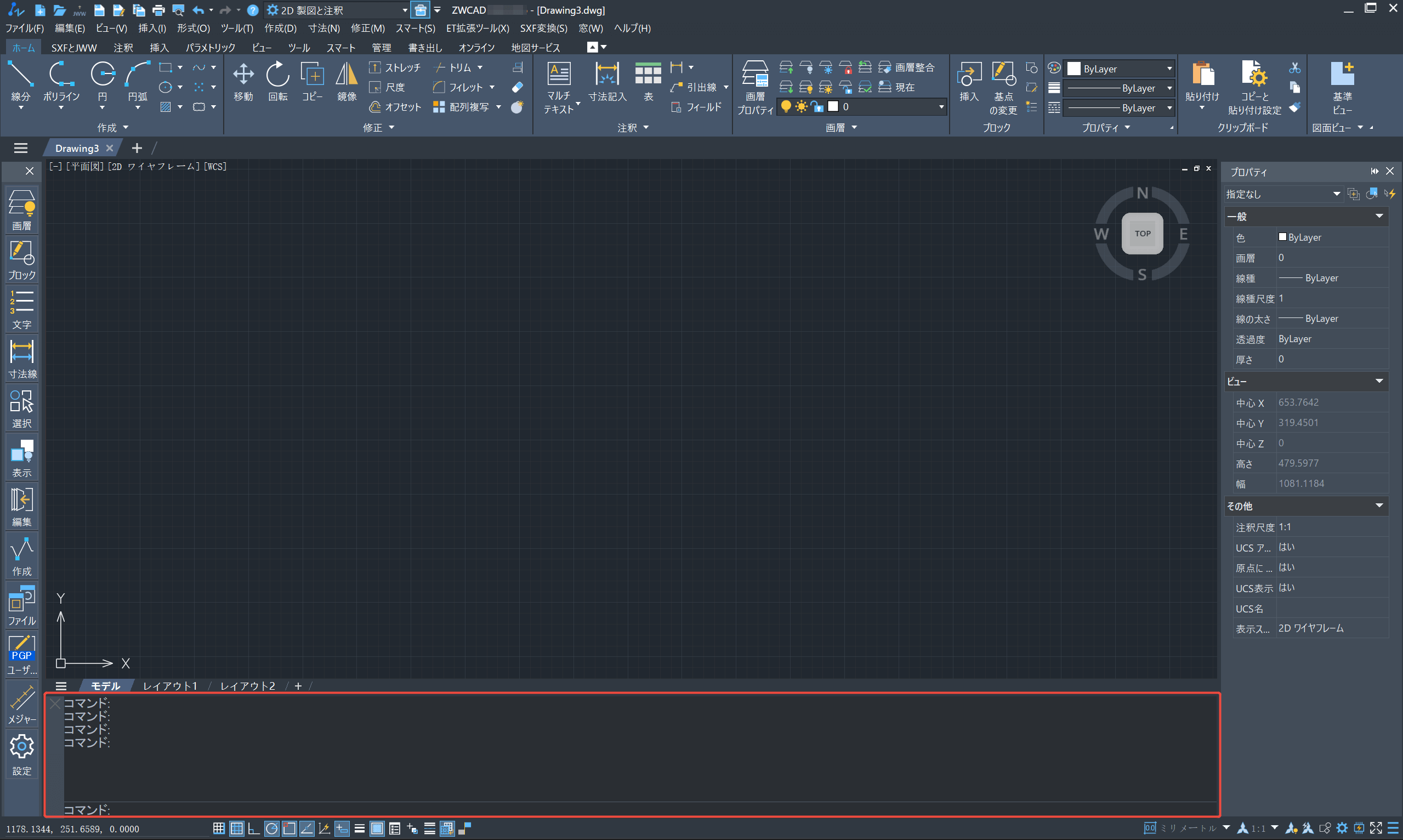Collapse the 一般 properties section
This screenshot has height=840, width=1403.
coord(1379,216)
